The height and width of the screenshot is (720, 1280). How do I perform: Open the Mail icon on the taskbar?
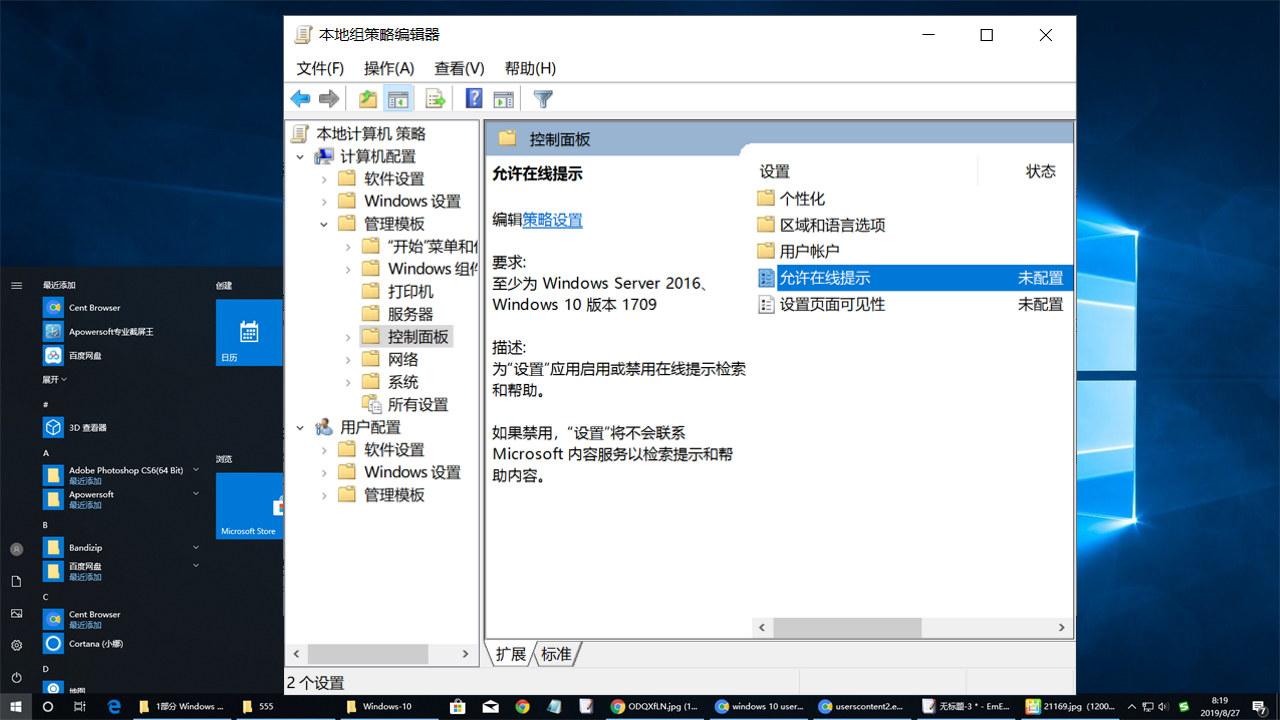point(490,706)
